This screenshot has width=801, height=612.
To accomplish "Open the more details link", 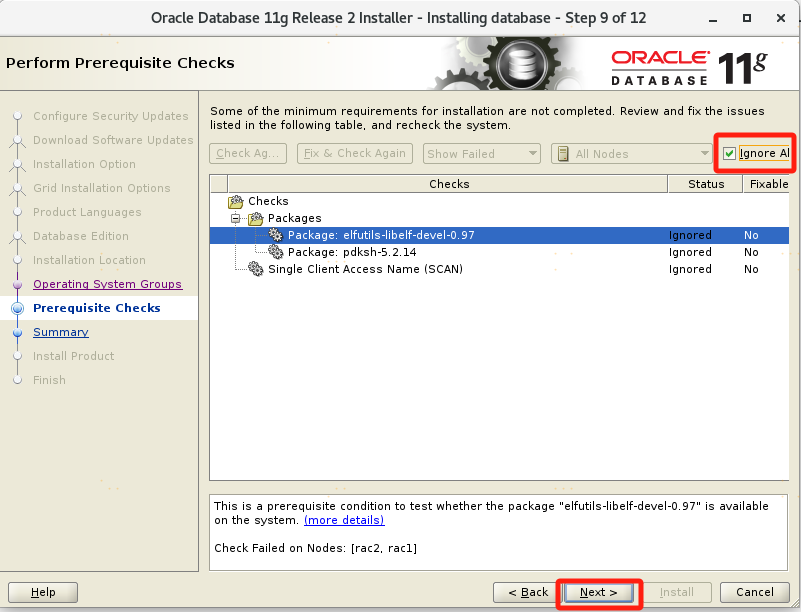I will click(x=344, y=520).
